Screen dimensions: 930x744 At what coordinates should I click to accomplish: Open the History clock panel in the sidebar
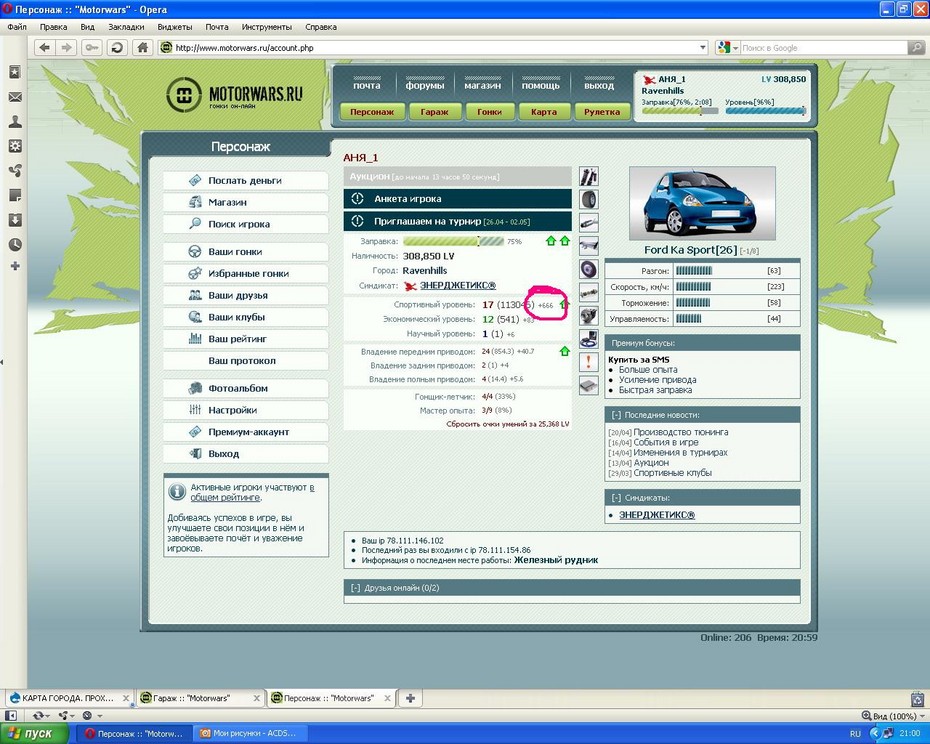15,244
